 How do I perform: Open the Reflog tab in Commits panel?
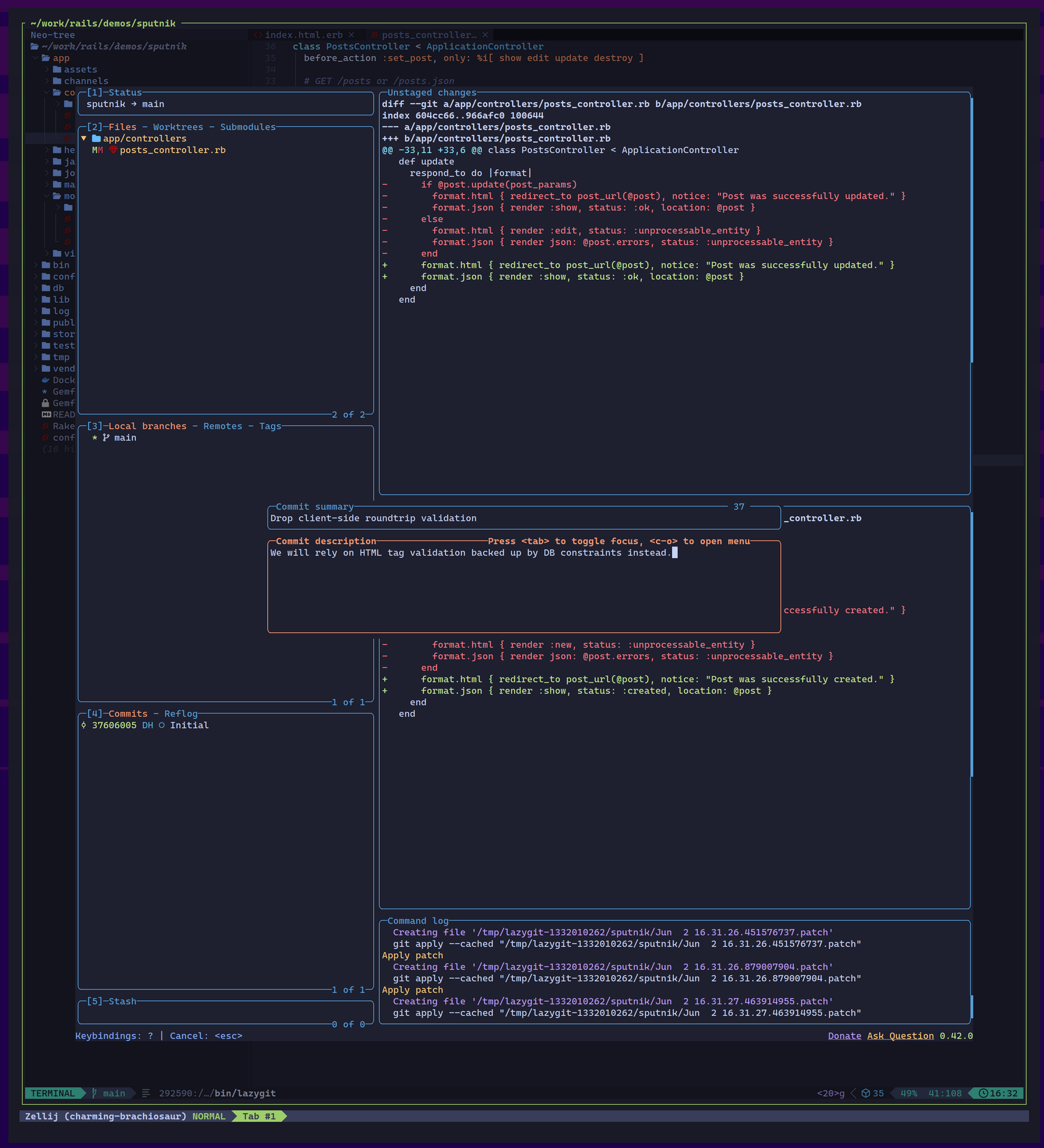point(181,714)
